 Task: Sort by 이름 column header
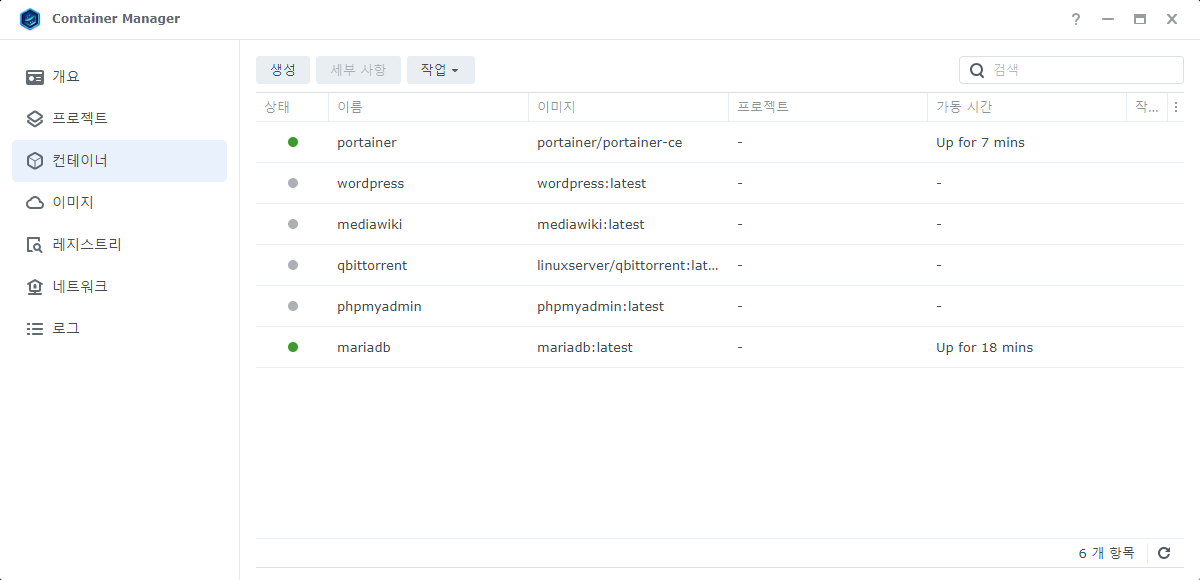pos(428,107)
